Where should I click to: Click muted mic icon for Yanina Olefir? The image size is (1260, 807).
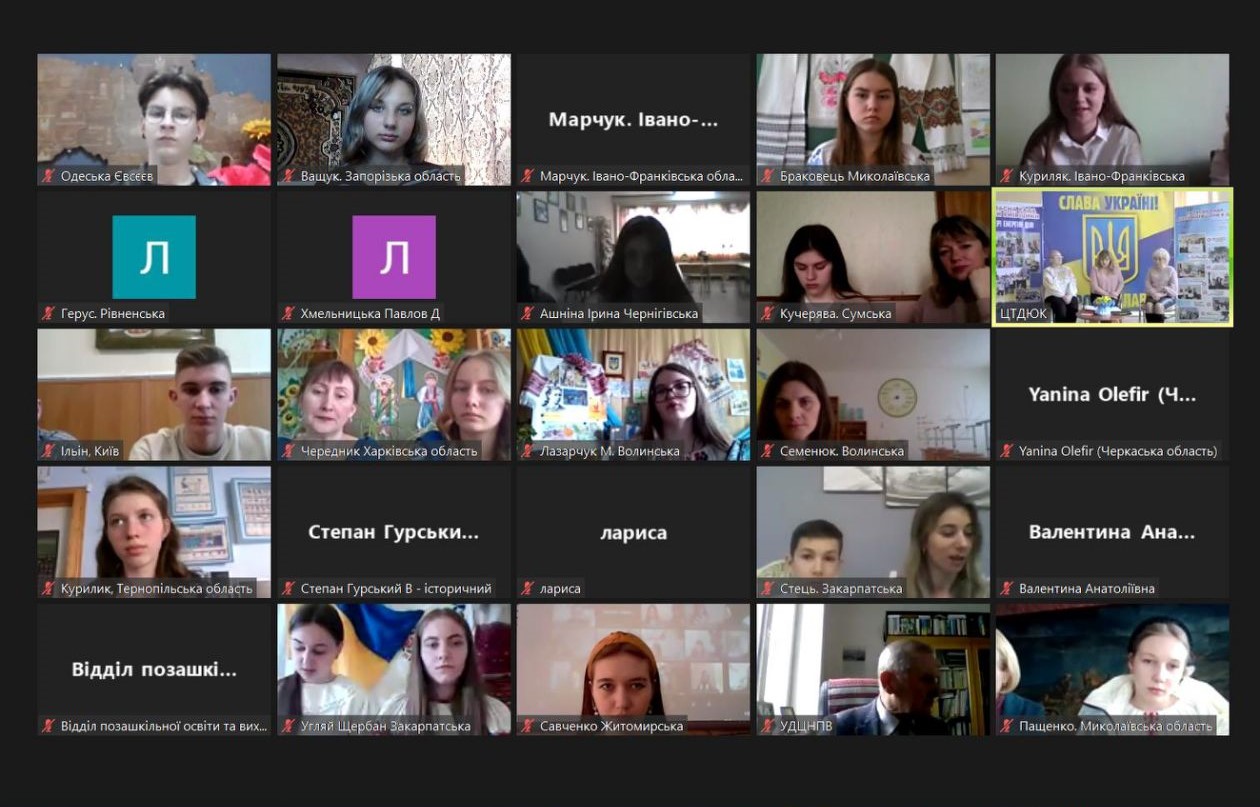(x=1006, y=451)
